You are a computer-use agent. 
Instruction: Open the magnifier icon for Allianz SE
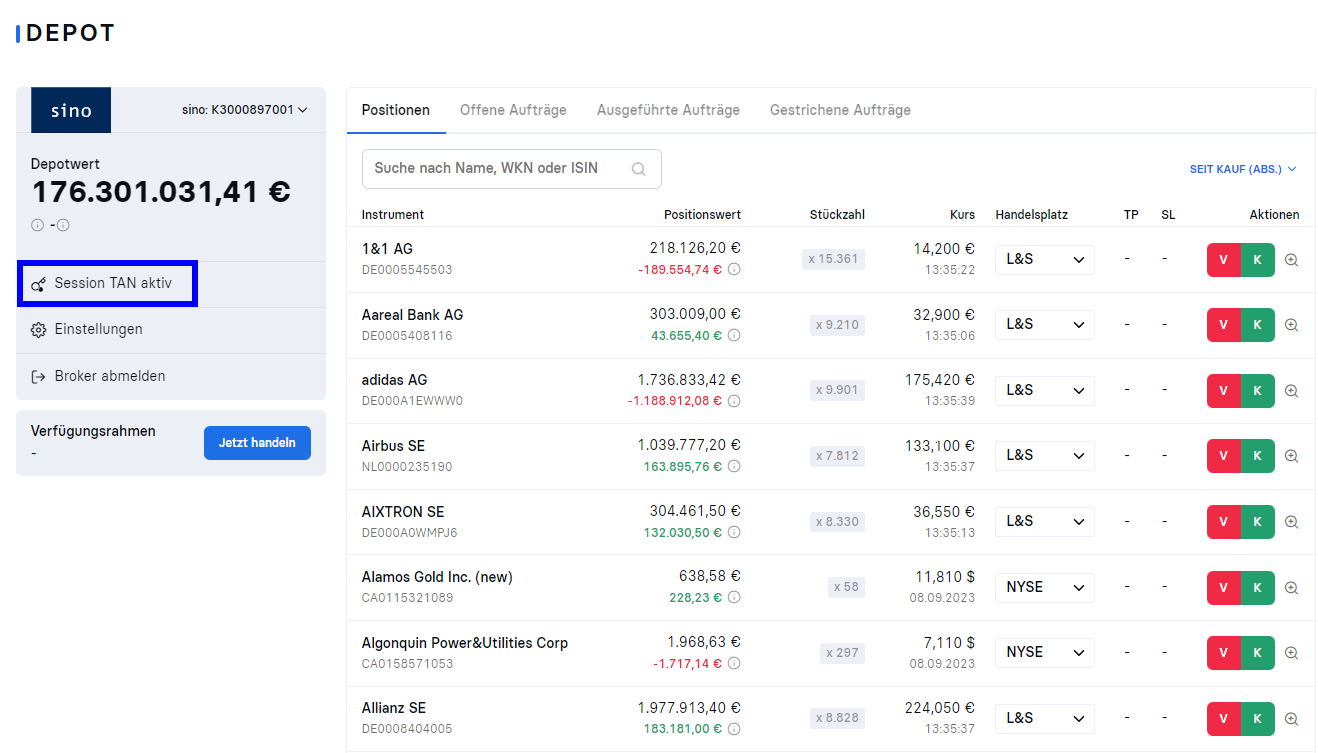pyautogui.click(x=1291, y=719)
